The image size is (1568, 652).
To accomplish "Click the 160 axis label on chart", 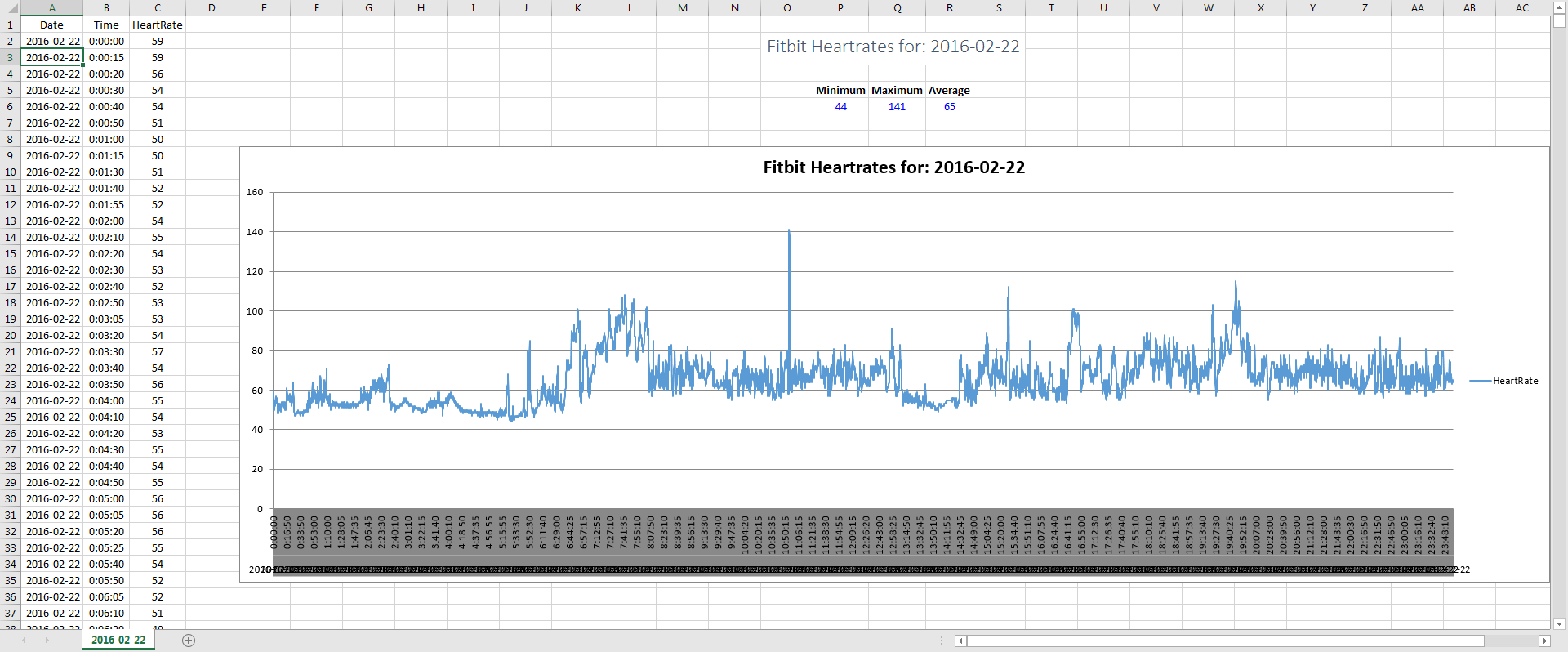I will coord(255,193).
